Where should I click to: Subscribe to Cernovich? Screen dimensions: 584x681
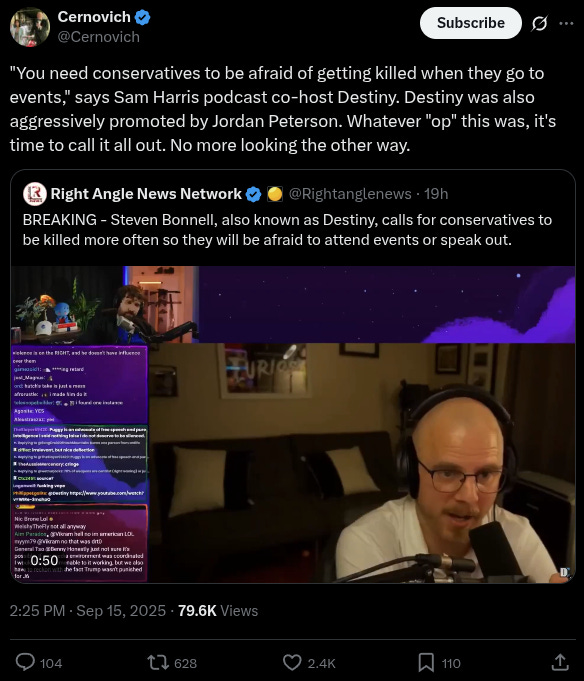471,23
